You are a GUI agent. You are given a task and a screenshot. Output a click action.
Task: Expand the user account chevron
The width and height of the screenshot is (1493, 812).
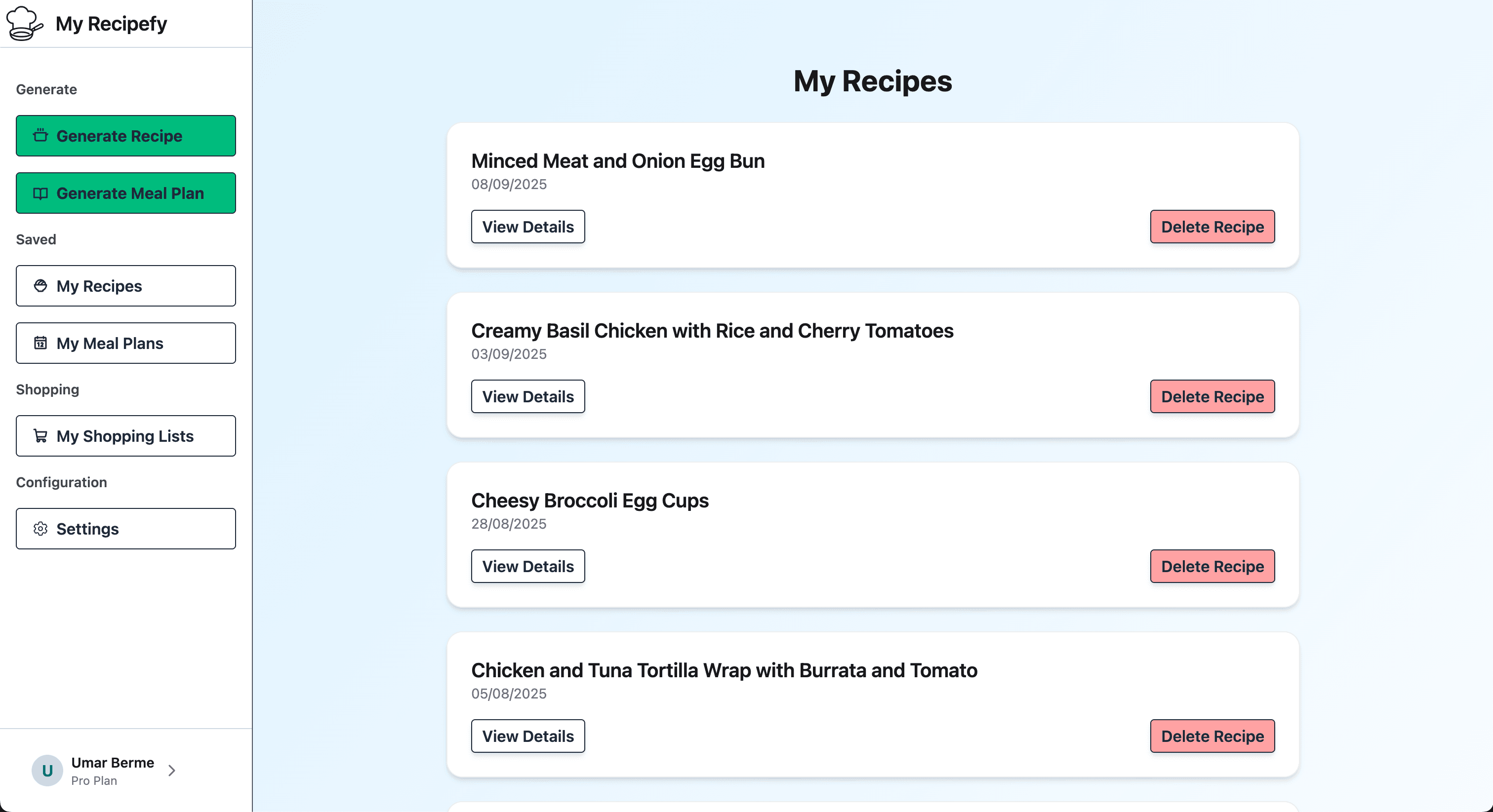click(x=171, y=771)
